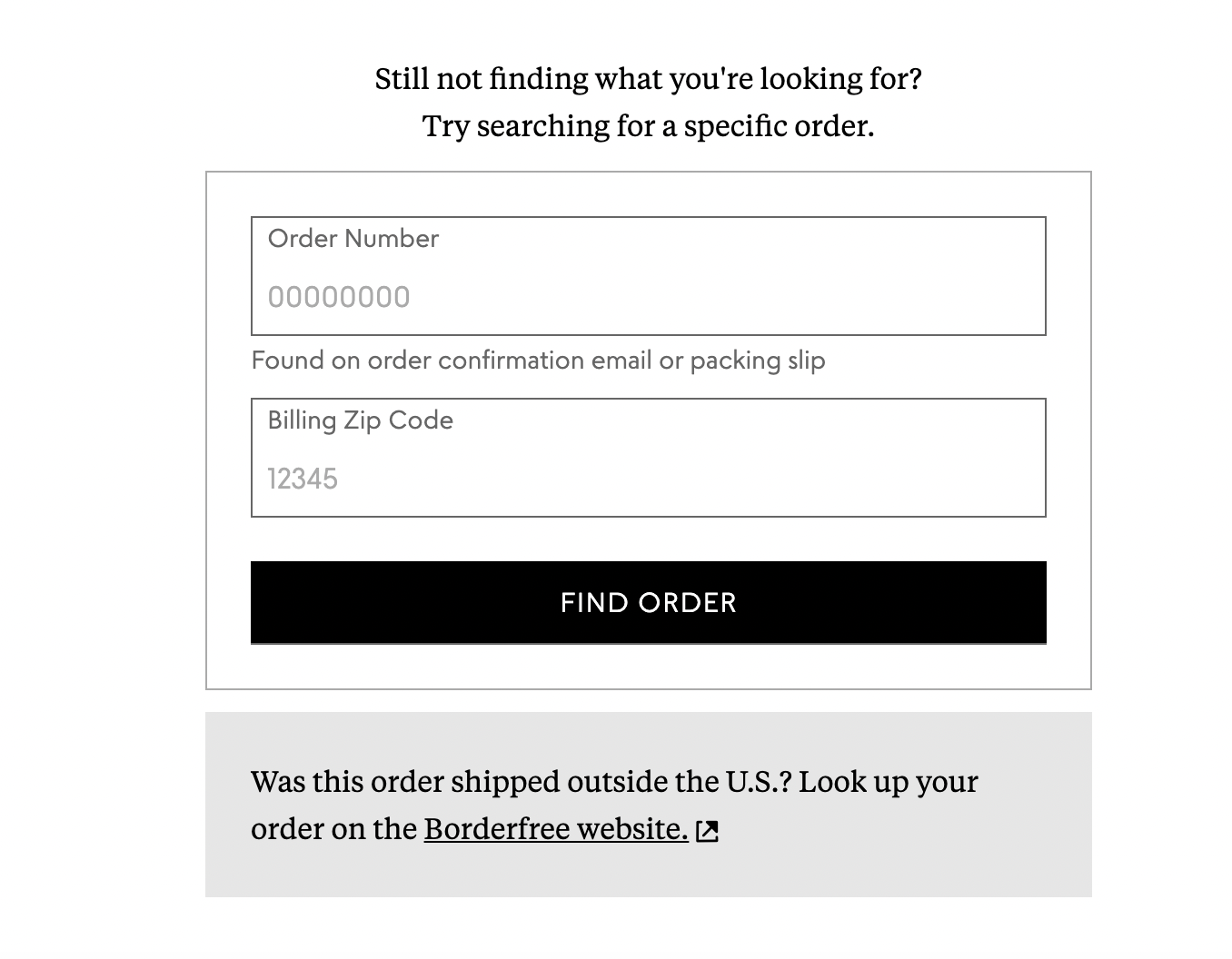Click the FIND ORDER button

[649, 603]
